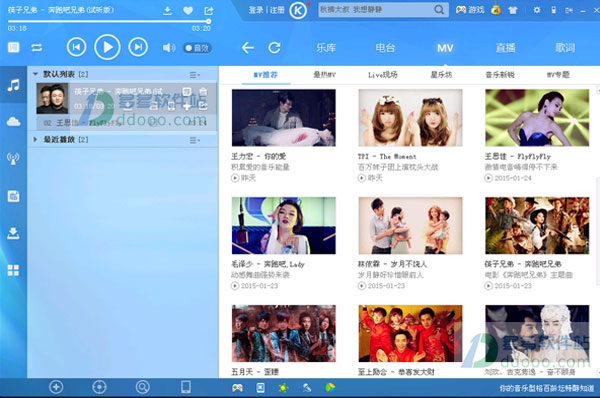This screenshot has height=398, width=600.
Task: Select the MV推荐 sub-tab
Action: pos(266,75)
